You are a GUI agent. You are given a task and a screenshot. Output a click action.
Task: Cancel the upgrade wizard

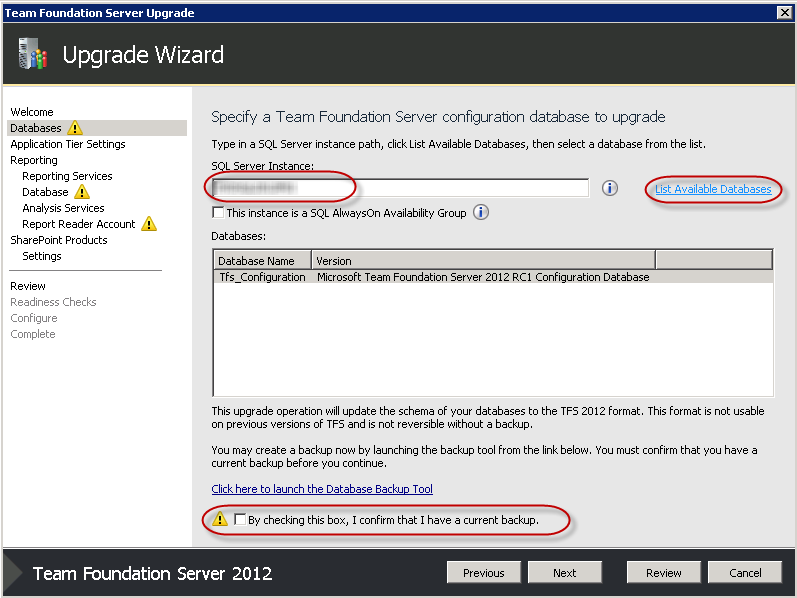click(745, 573)
